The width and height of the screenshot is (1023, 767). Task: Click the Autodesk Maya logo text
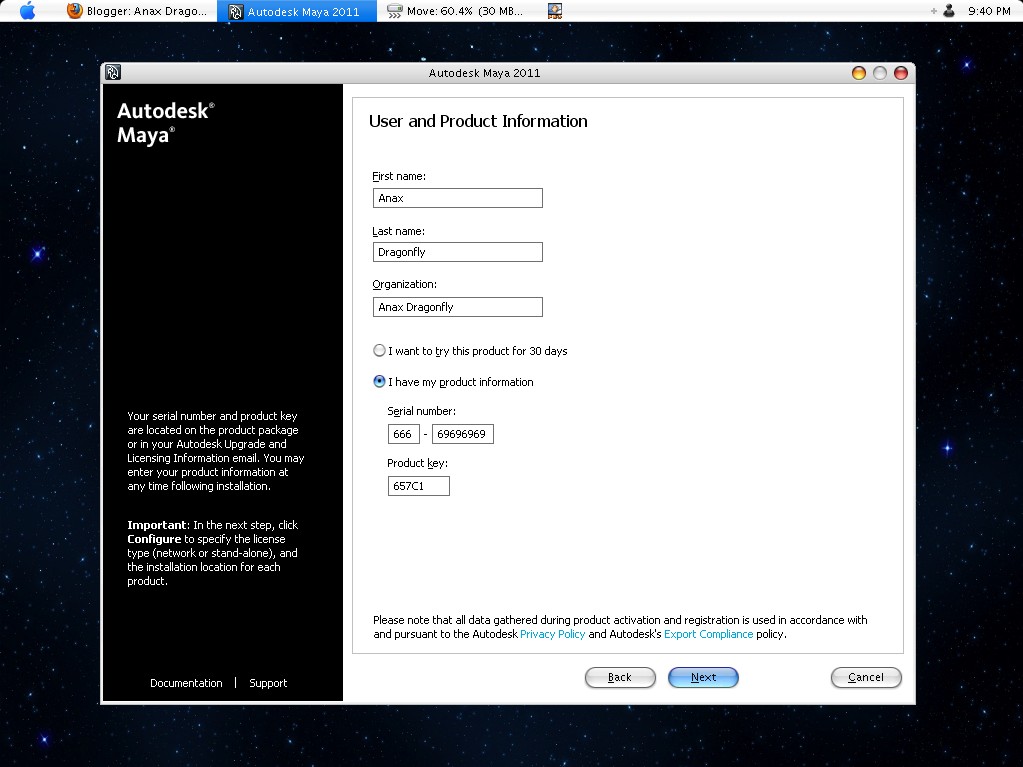click(x=166, y=123)
